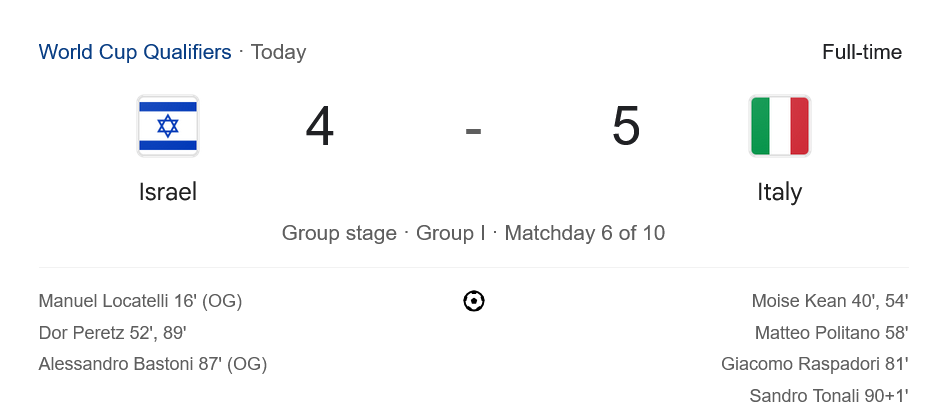Select the Israel team name

[x=168, y=192]
